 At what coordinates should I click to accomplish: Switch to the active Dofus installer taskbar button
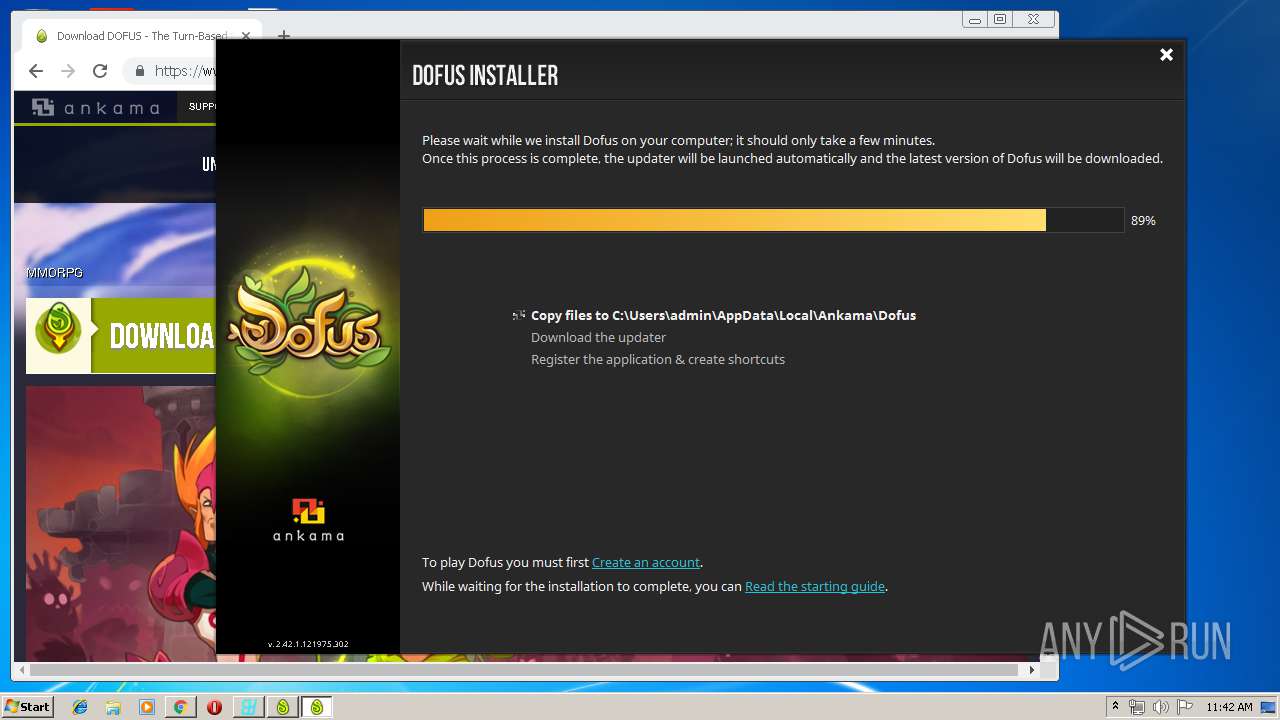tap(317, 707)
